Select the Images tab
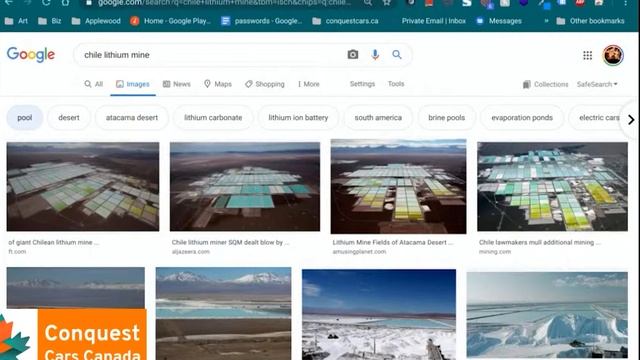640x360 pixels. [133, 84]
